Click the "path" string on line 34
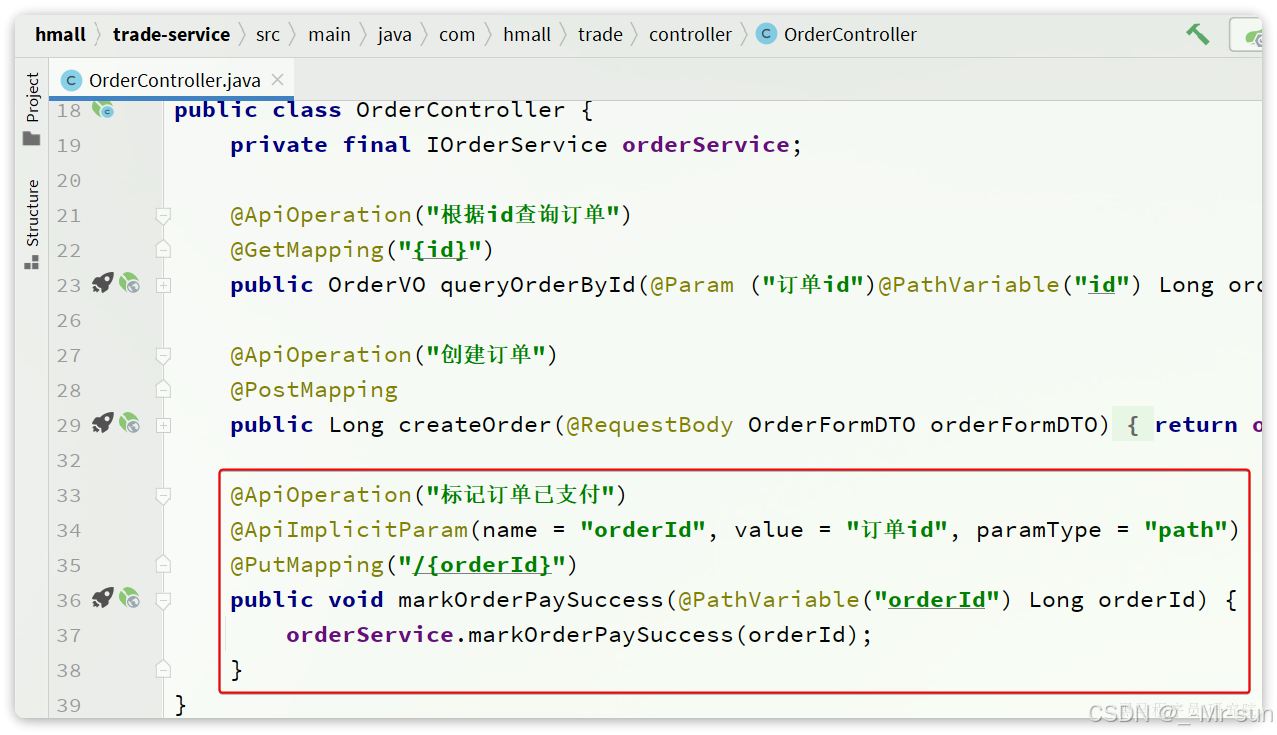This screenshot has width=1277, height=735. click(1185, 530)
